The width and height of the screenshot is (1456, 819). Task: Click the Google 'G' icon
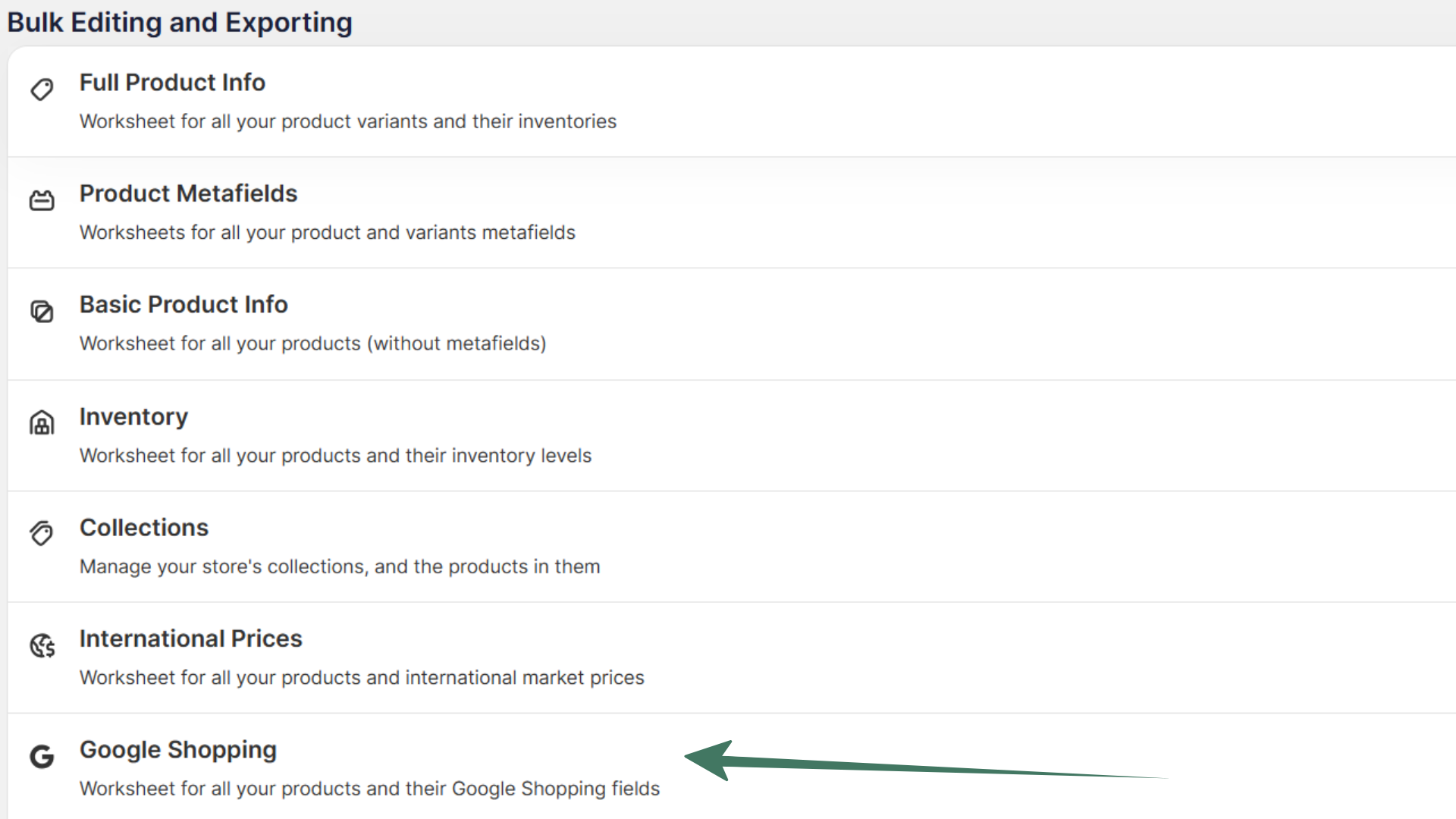42,756
